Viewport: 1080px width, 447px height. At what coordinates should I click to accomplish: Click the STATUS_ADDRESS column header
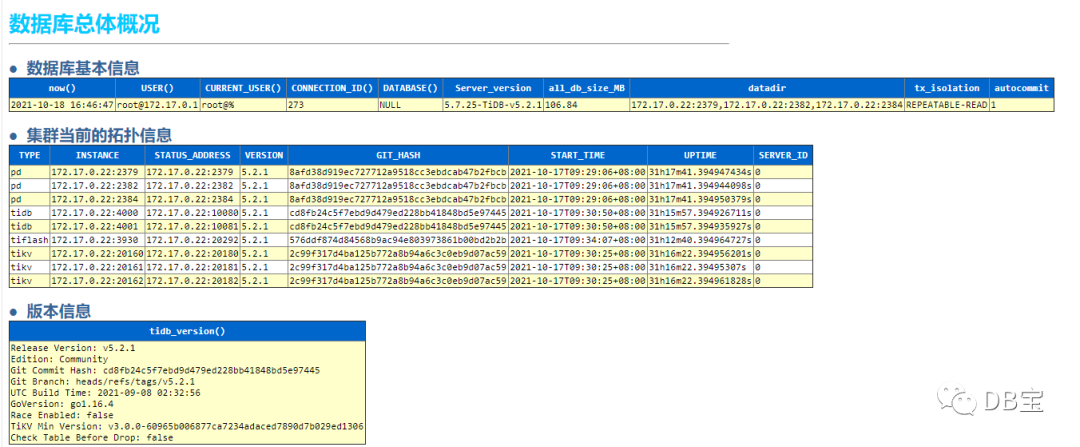(x=192, y=155)
